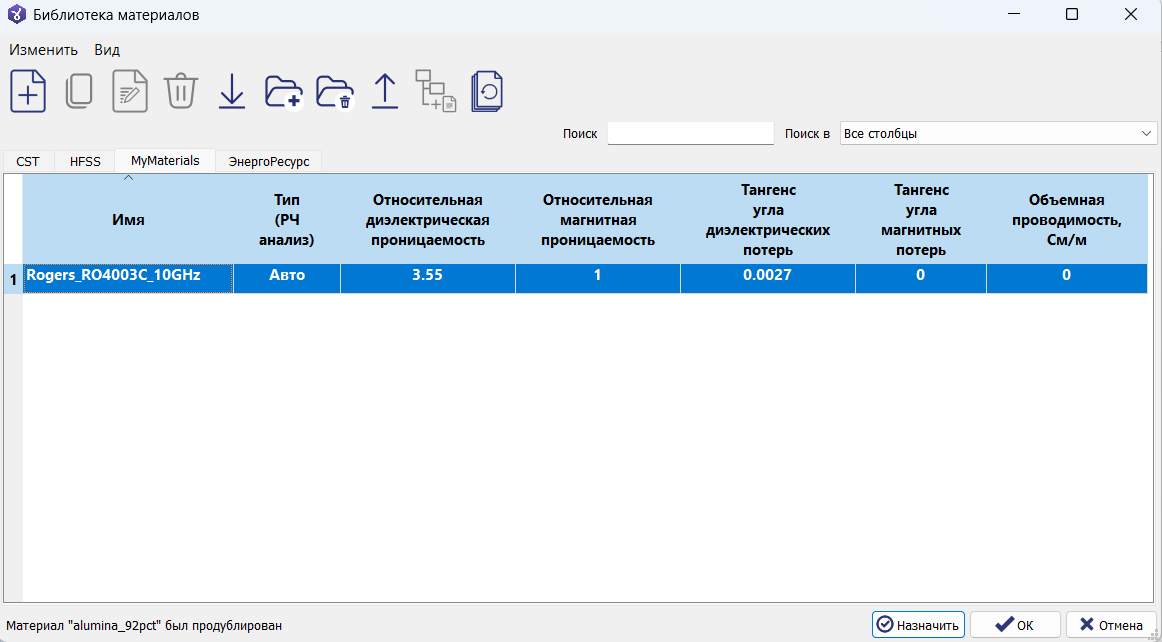Click the hierarchy add document icon

[x=436, y=91]
